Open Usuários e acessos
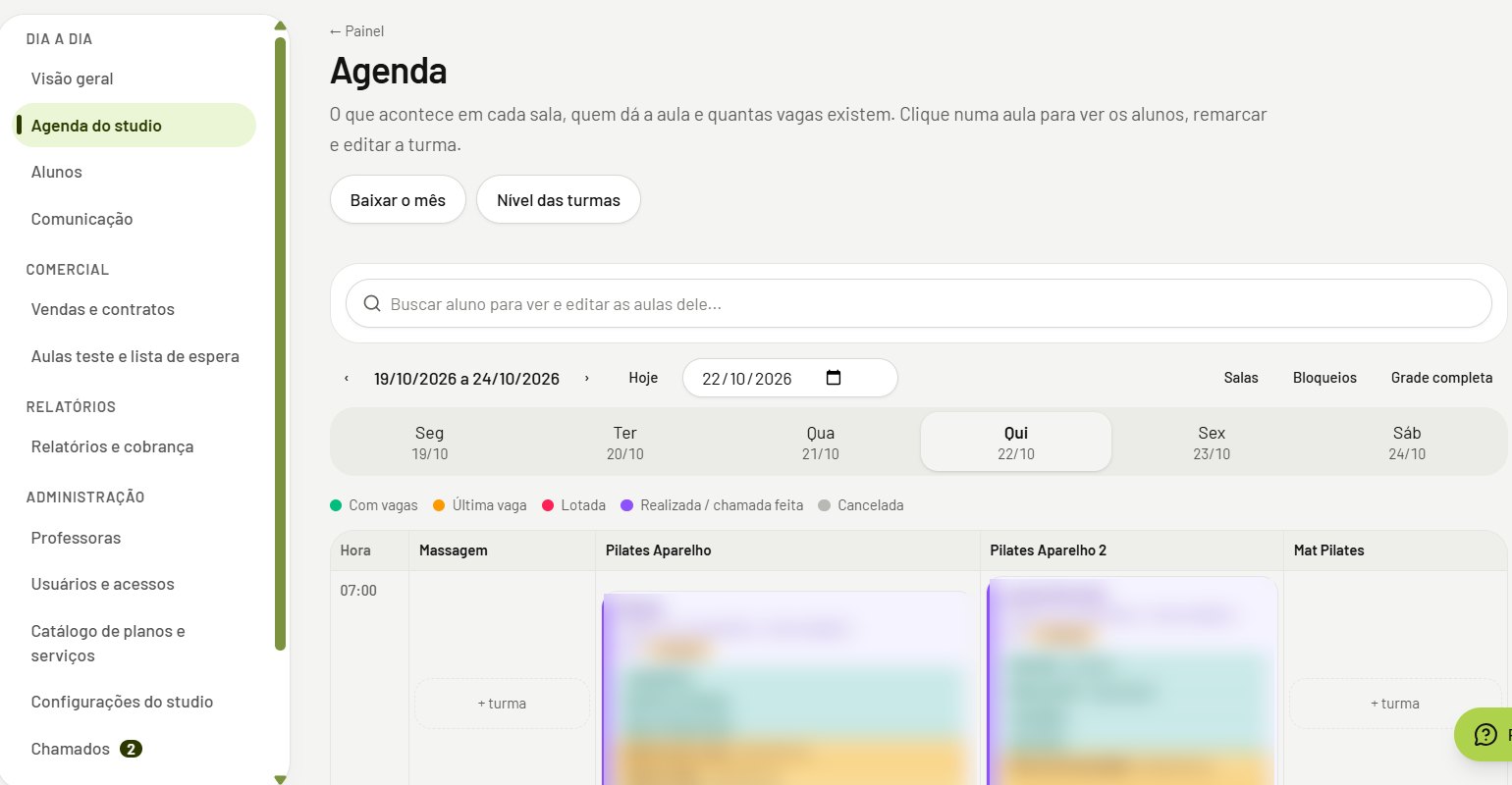Image resolution: width=1512 pixels, height=785 pixels. [135, 584]
